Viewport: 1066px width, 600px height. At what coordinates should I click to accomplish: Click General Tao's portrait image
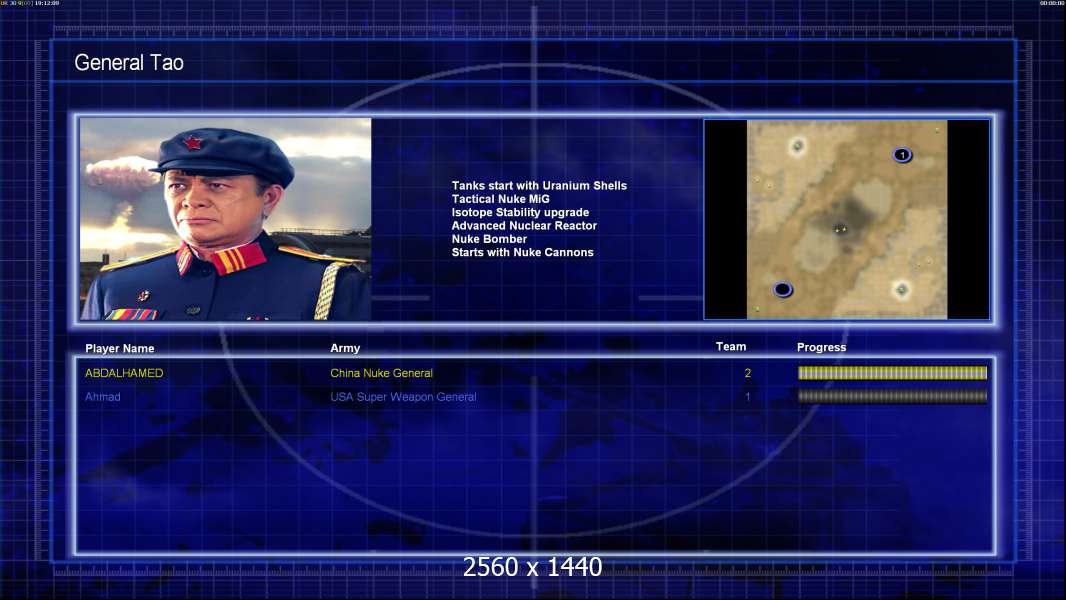226,219
